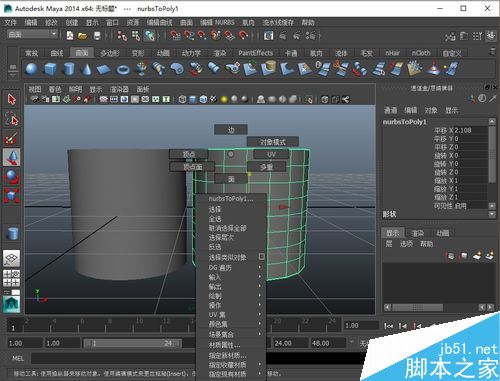Activate the Lasso select tool
This screenshot has height=381, width=500.
(x=12, y=119)
